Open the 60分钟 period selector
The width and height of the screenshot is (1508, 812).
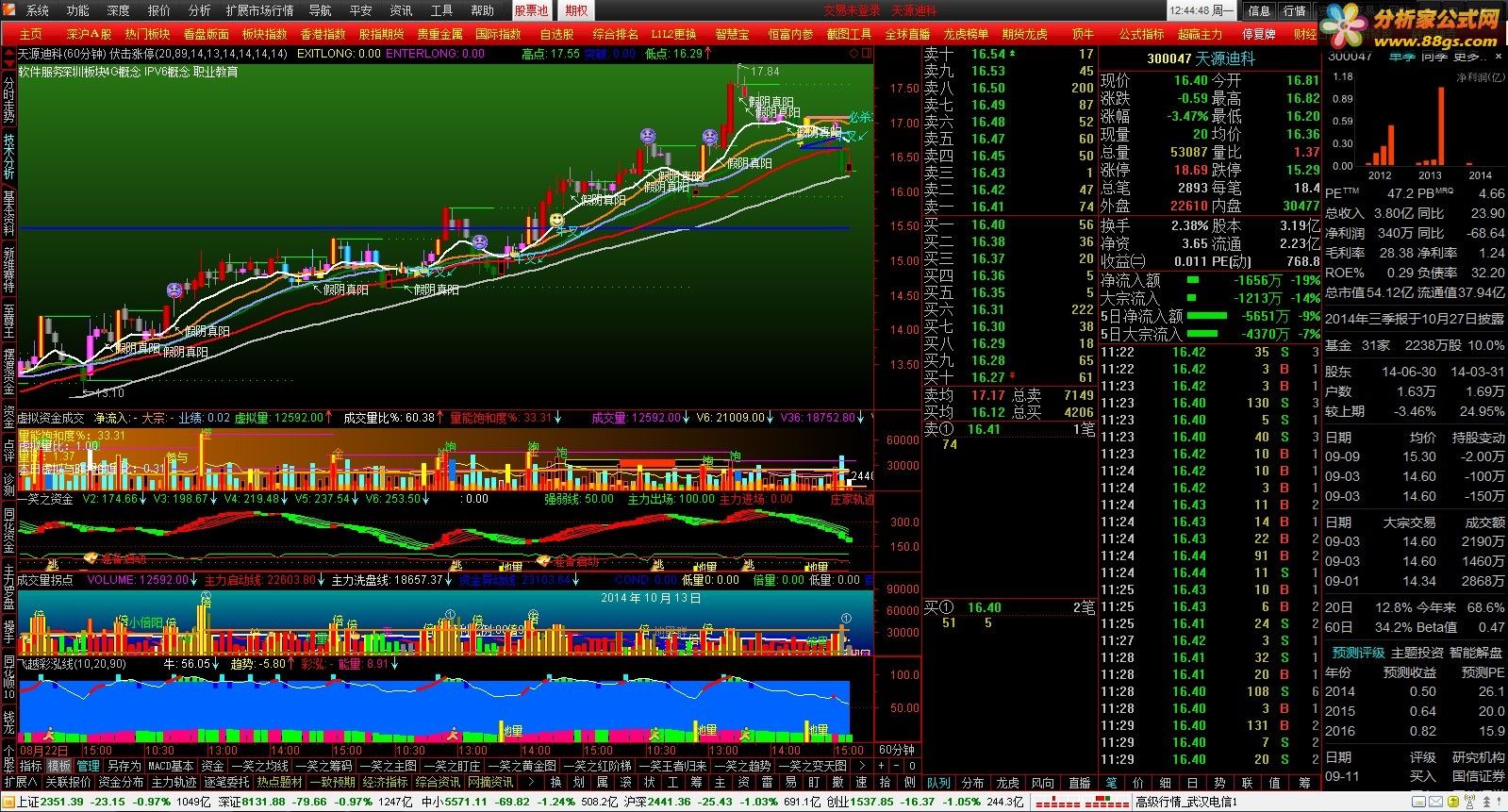click(x=896, y=750)
